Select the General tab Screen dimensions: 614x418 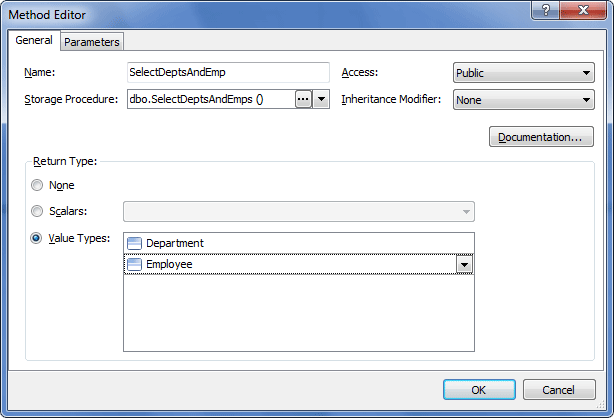coord(34,40)
